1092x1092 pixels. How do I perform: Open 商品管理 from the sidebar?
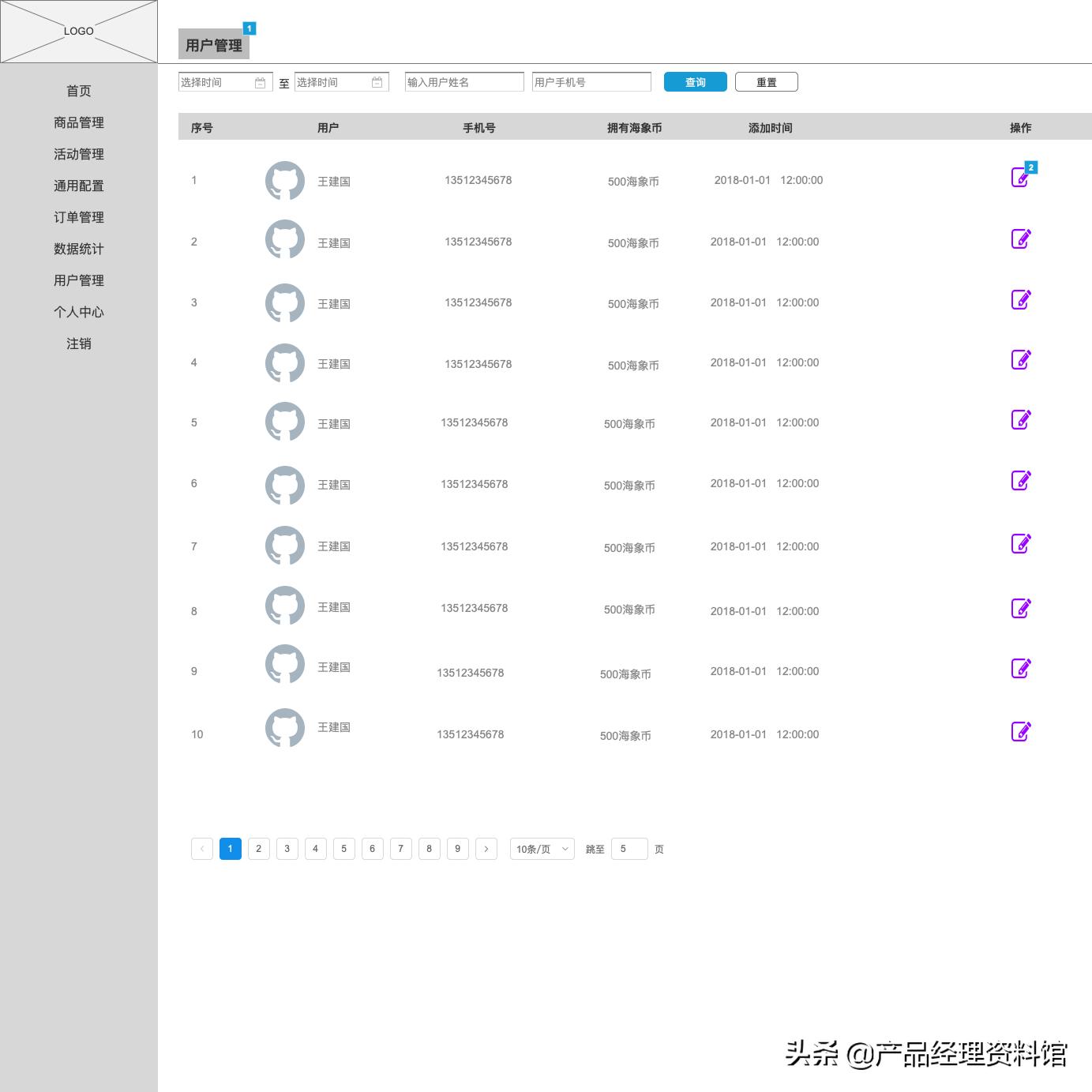click(x=78, y=122)
